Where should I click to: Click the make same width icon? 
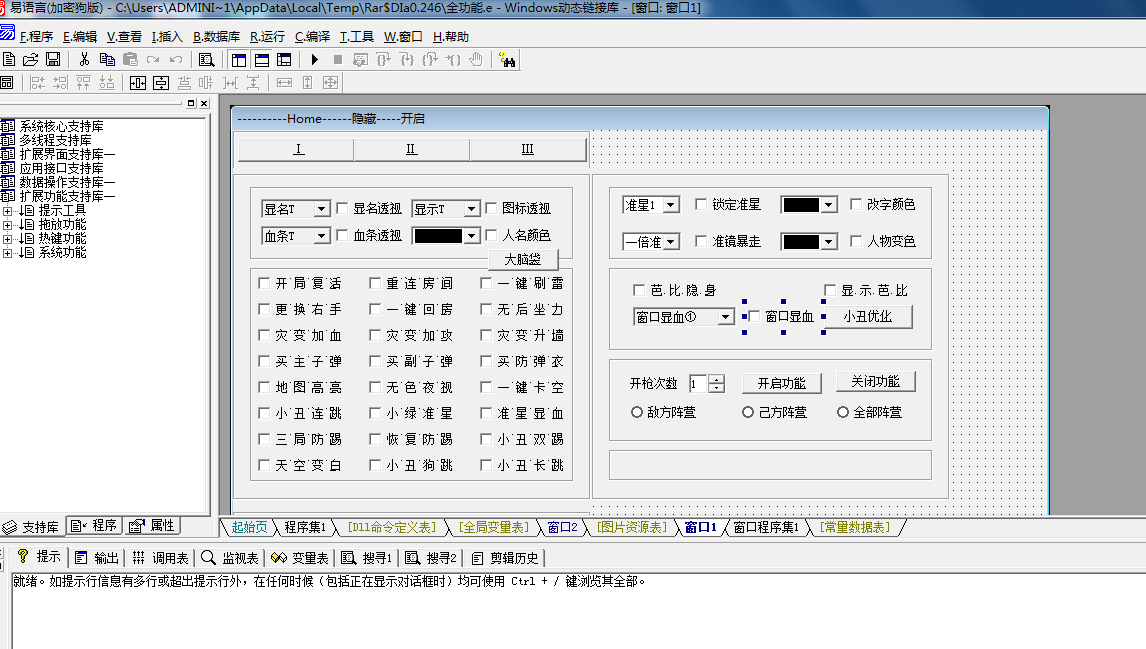284,83
